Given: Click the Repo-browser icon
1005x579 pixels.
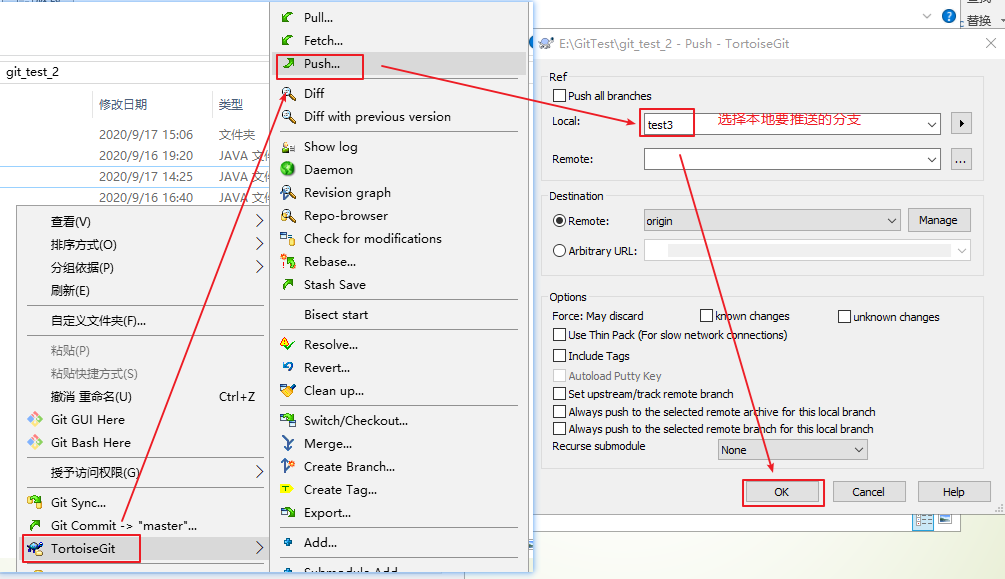Looking at the screenshot, I should click(x=288, y=215).
